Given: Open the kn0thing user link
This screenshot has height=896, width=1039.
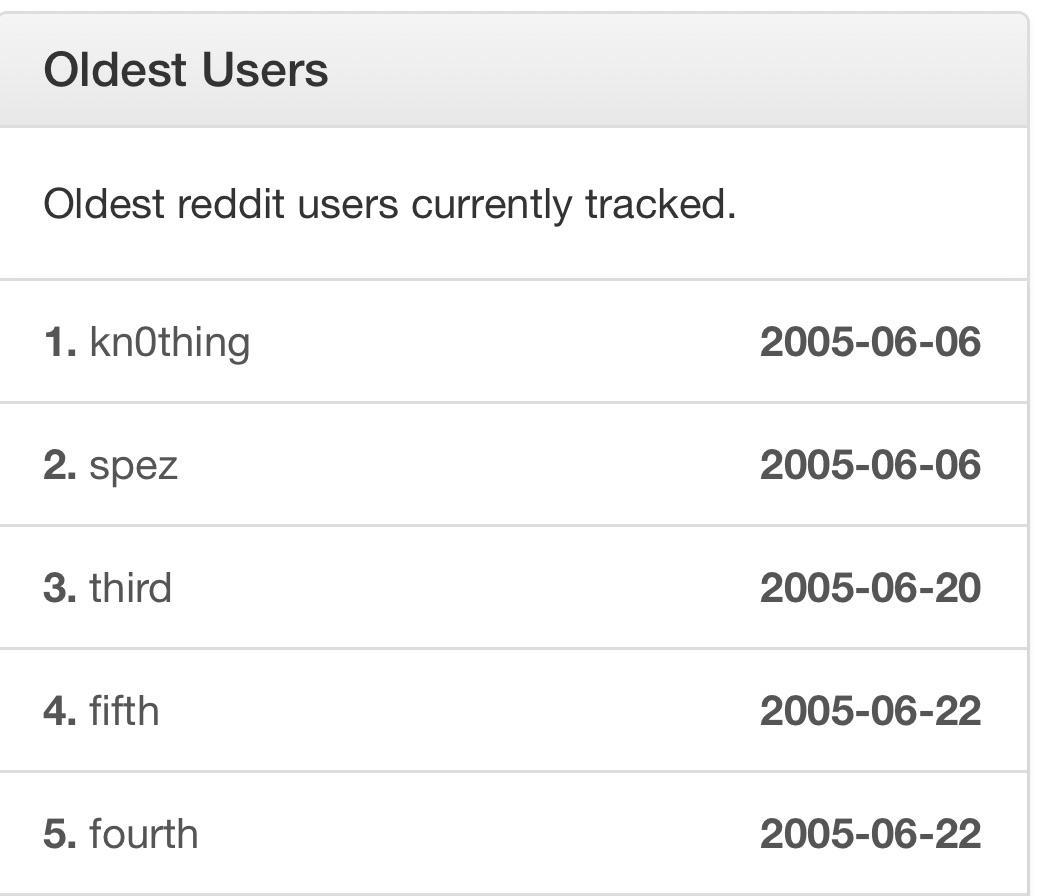Looking at the screenshot, I should click(170, 343).
